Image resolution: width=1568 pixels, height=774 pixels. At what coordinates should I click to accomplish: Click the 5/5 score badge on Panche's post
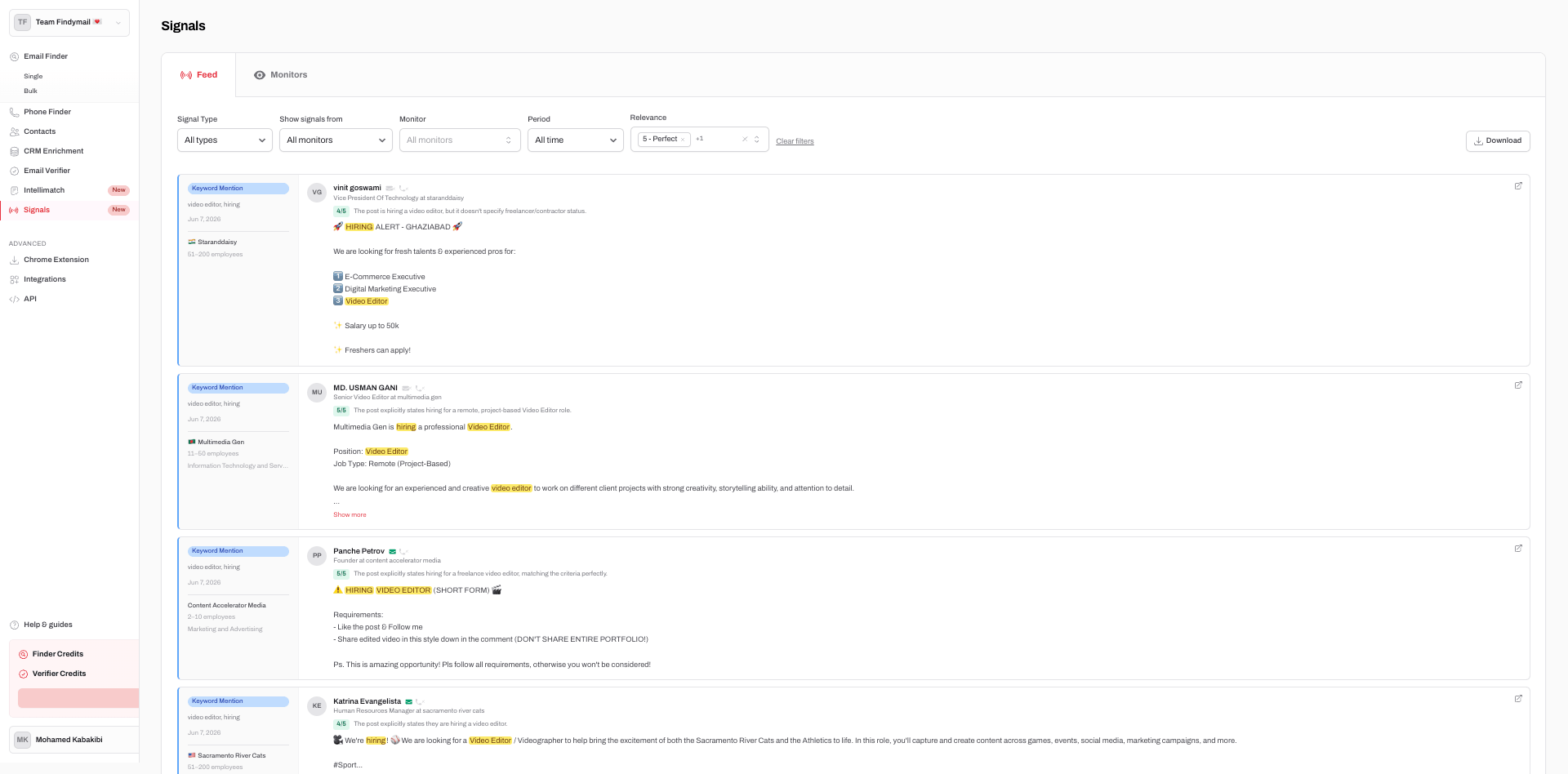point(341,574)
